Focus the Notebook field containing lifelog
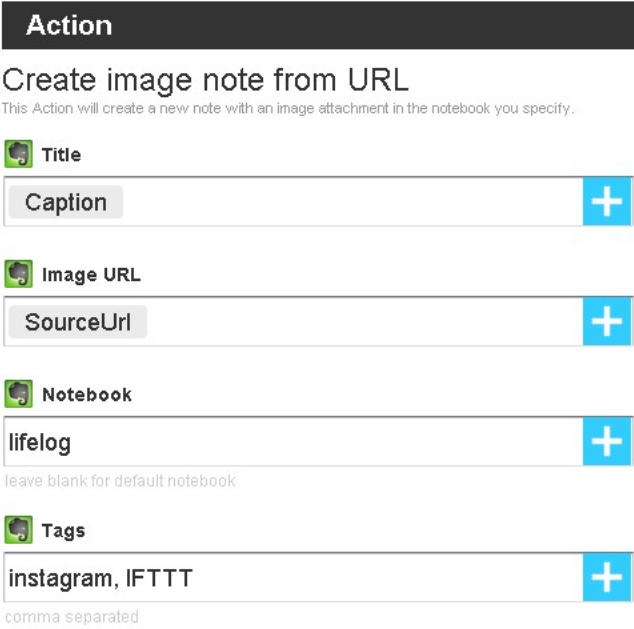The width and height of the screenshot is (634, 629). tap(290, 442)
